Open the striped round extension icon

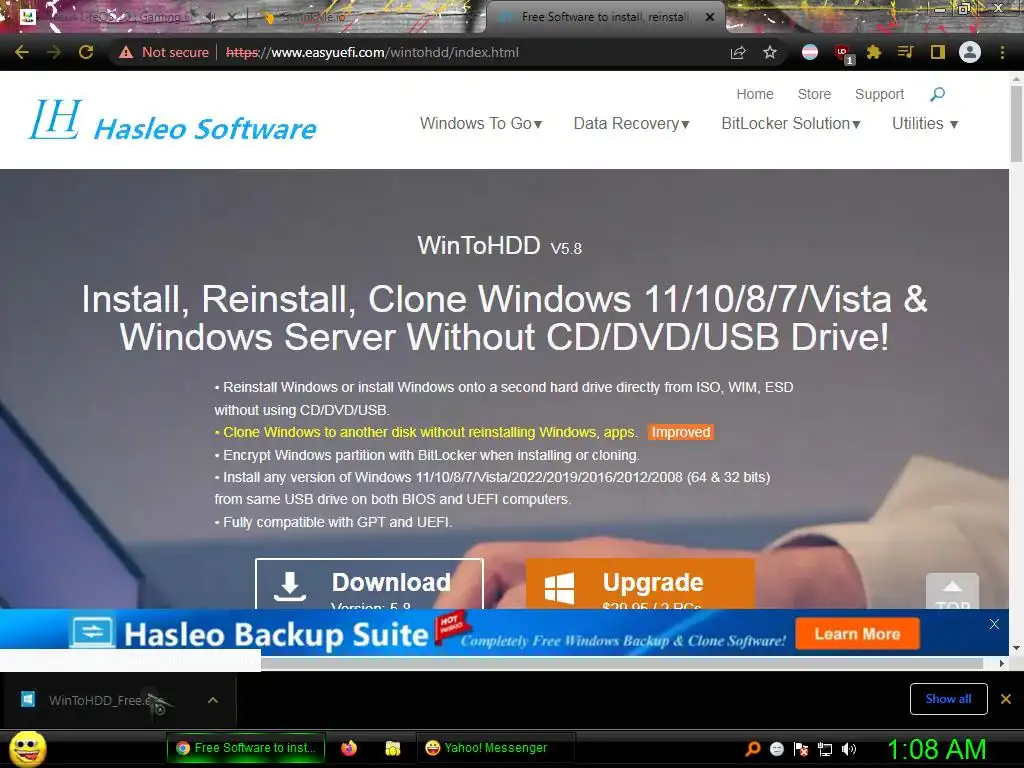coord(810,52)
